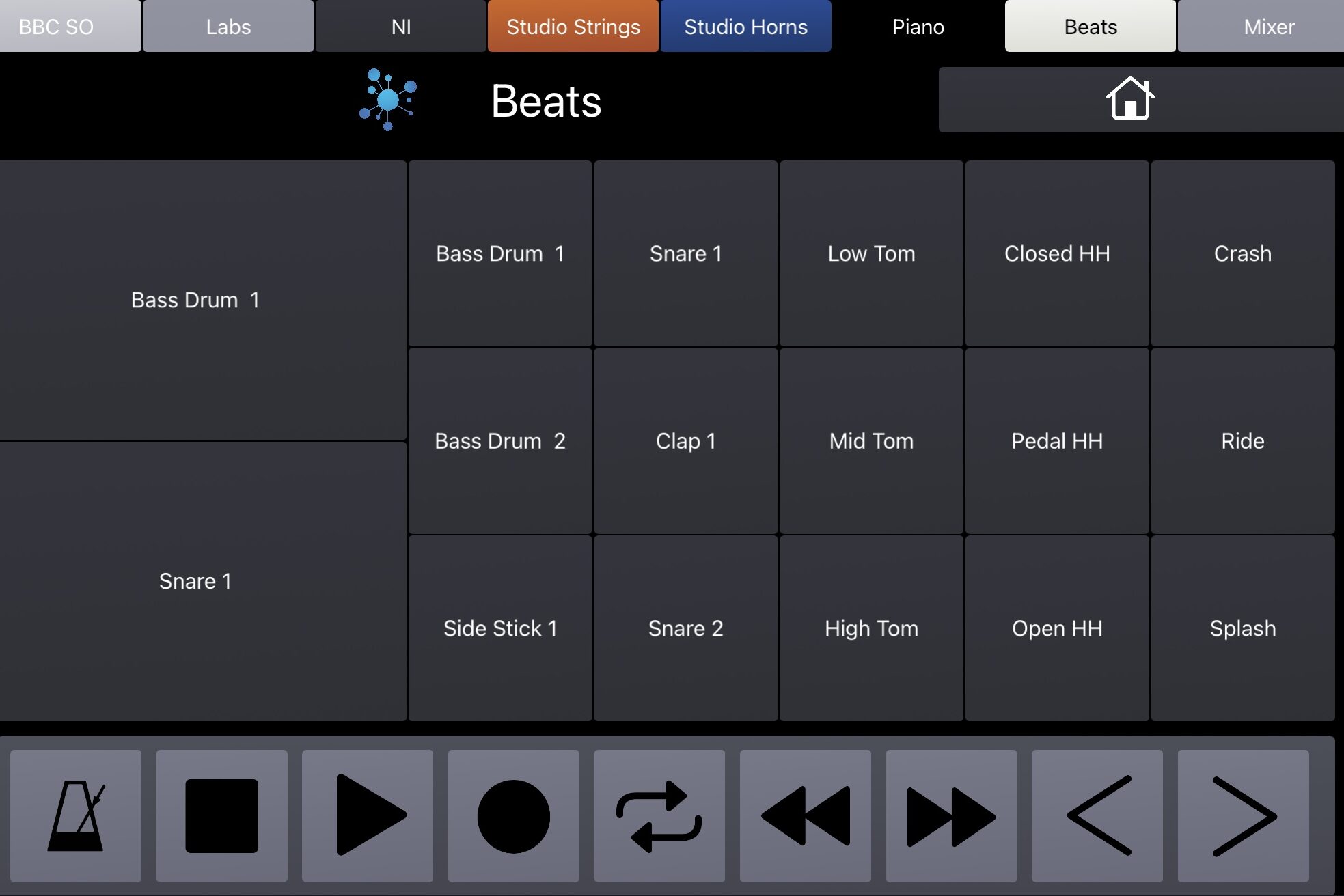Viewport: 1344px width, 896px height.
Task: Trigger the large Bass Drum 1 pad
Action: [x=195, y=300]
